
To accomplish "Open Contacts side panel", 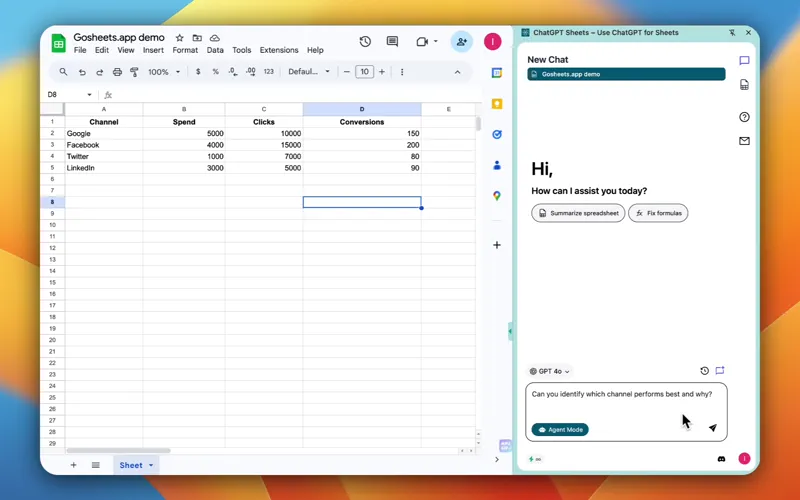I will tap(497, 165).
